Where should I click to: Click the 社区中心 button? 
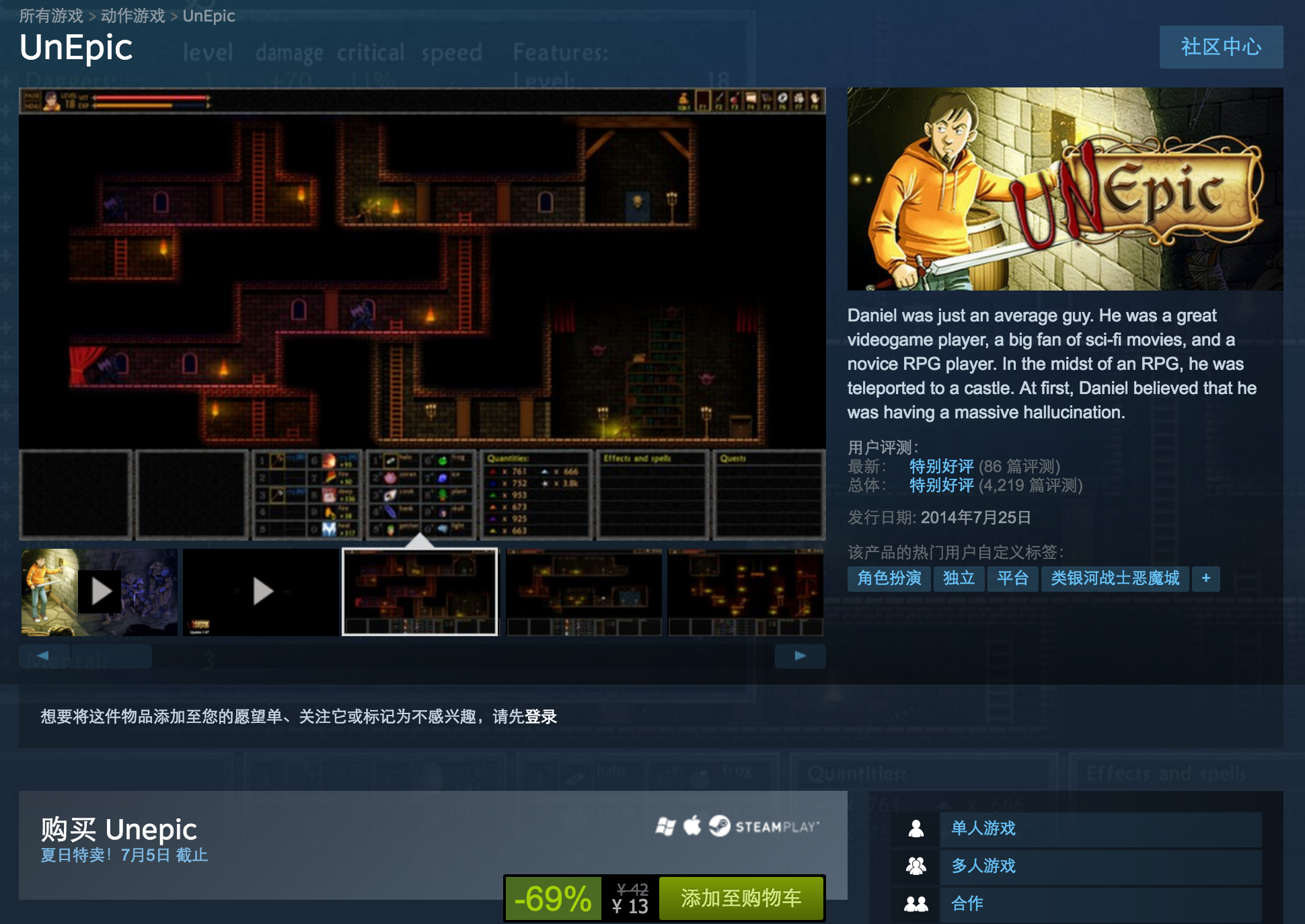tap(1220, 47)
